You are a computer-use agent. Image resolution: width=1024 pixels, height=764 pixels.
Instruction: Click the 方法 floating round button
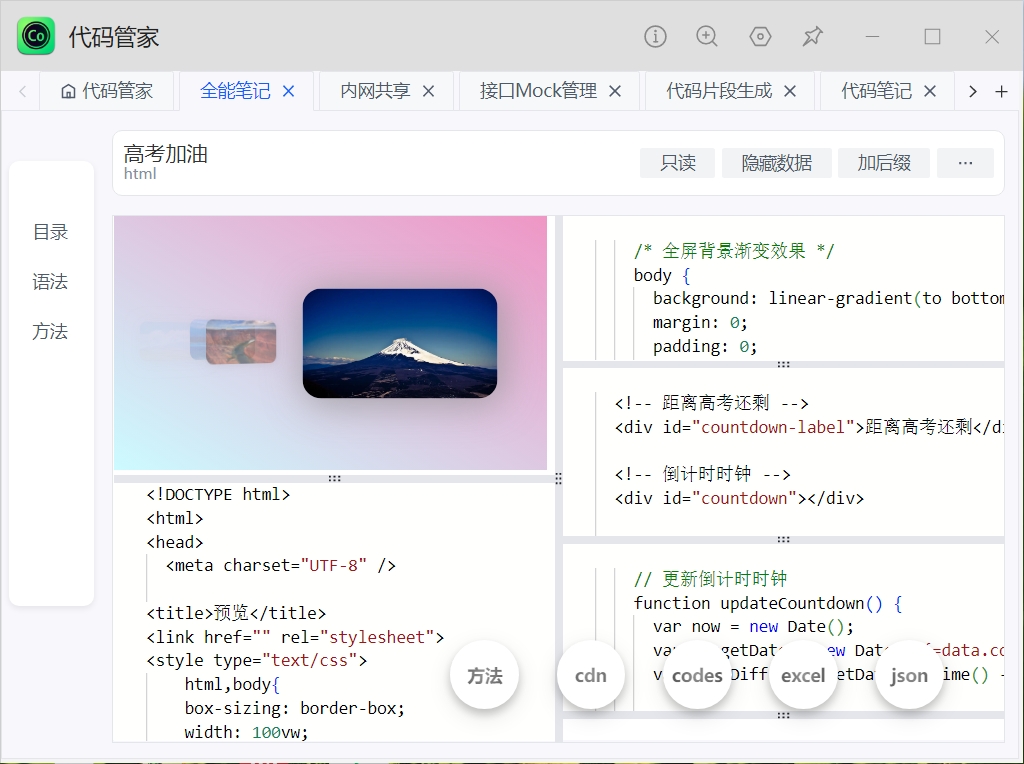pyautogui.click(x=485, y=675)
